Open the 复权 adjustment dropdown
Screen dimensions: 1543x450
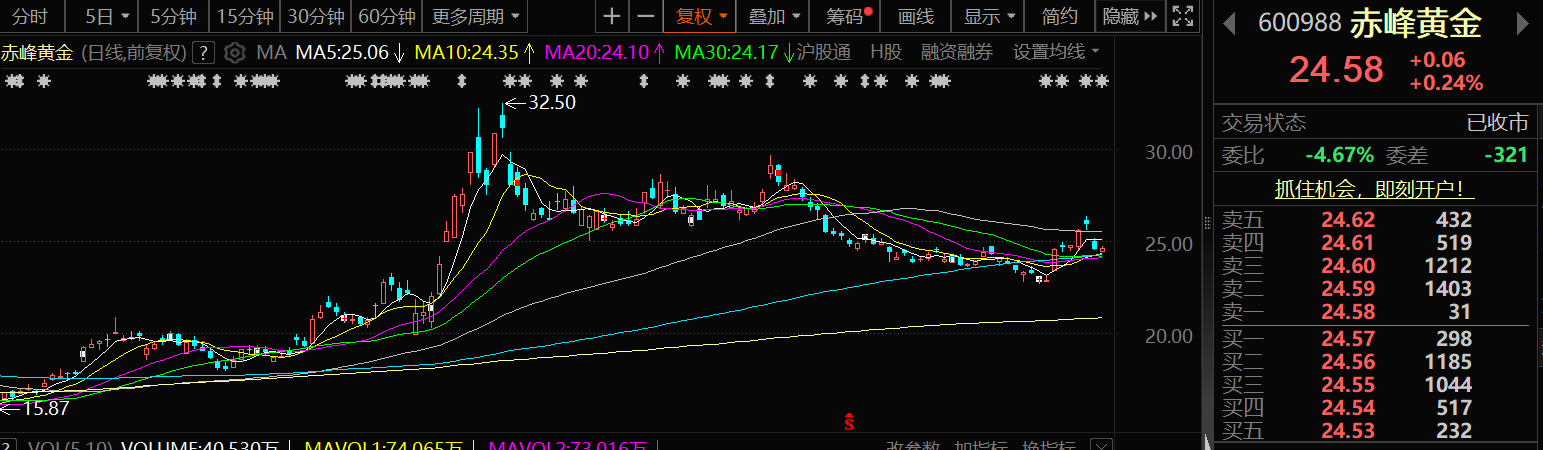coord(701,16)
